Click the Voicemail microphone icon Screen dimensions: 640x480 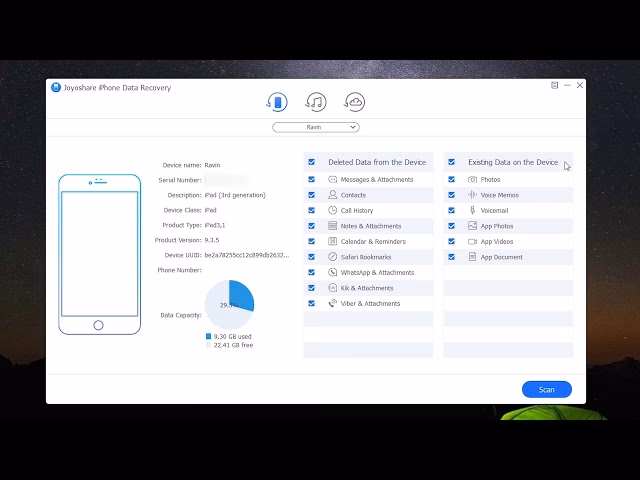coord(472,210)
